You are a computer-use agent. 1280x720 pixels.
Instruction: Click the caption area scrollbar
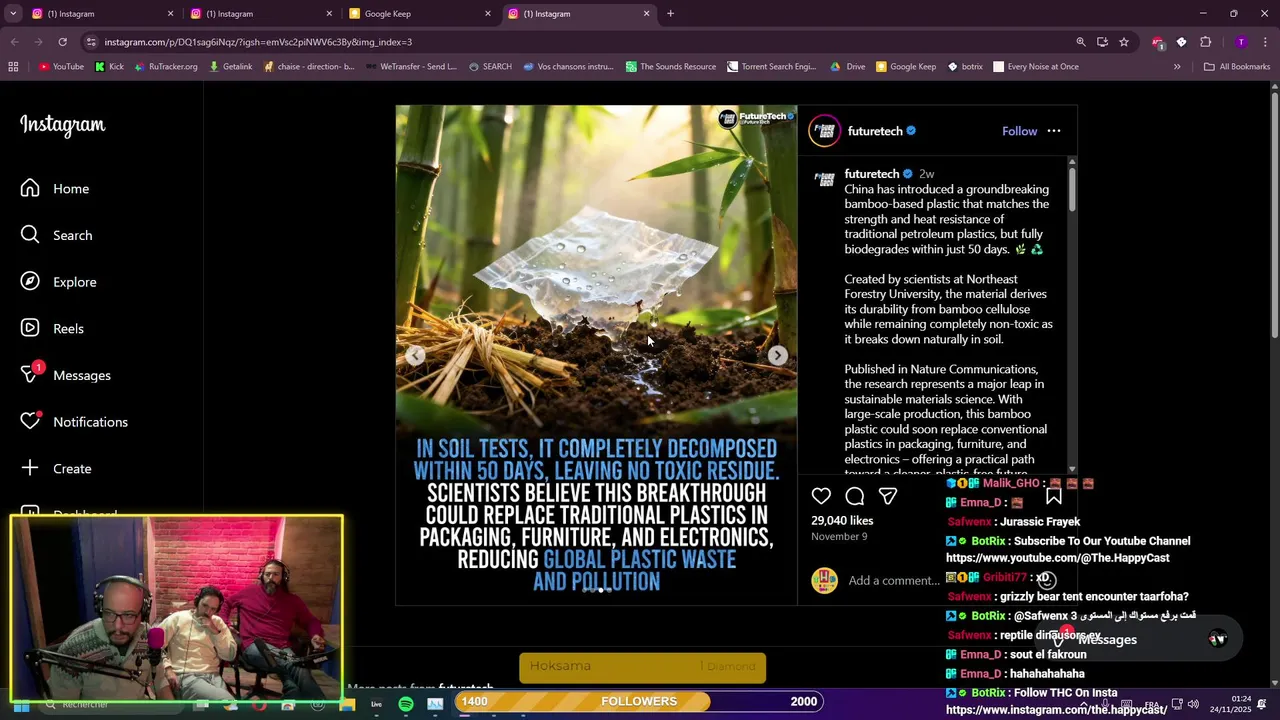pos(1072,188)
